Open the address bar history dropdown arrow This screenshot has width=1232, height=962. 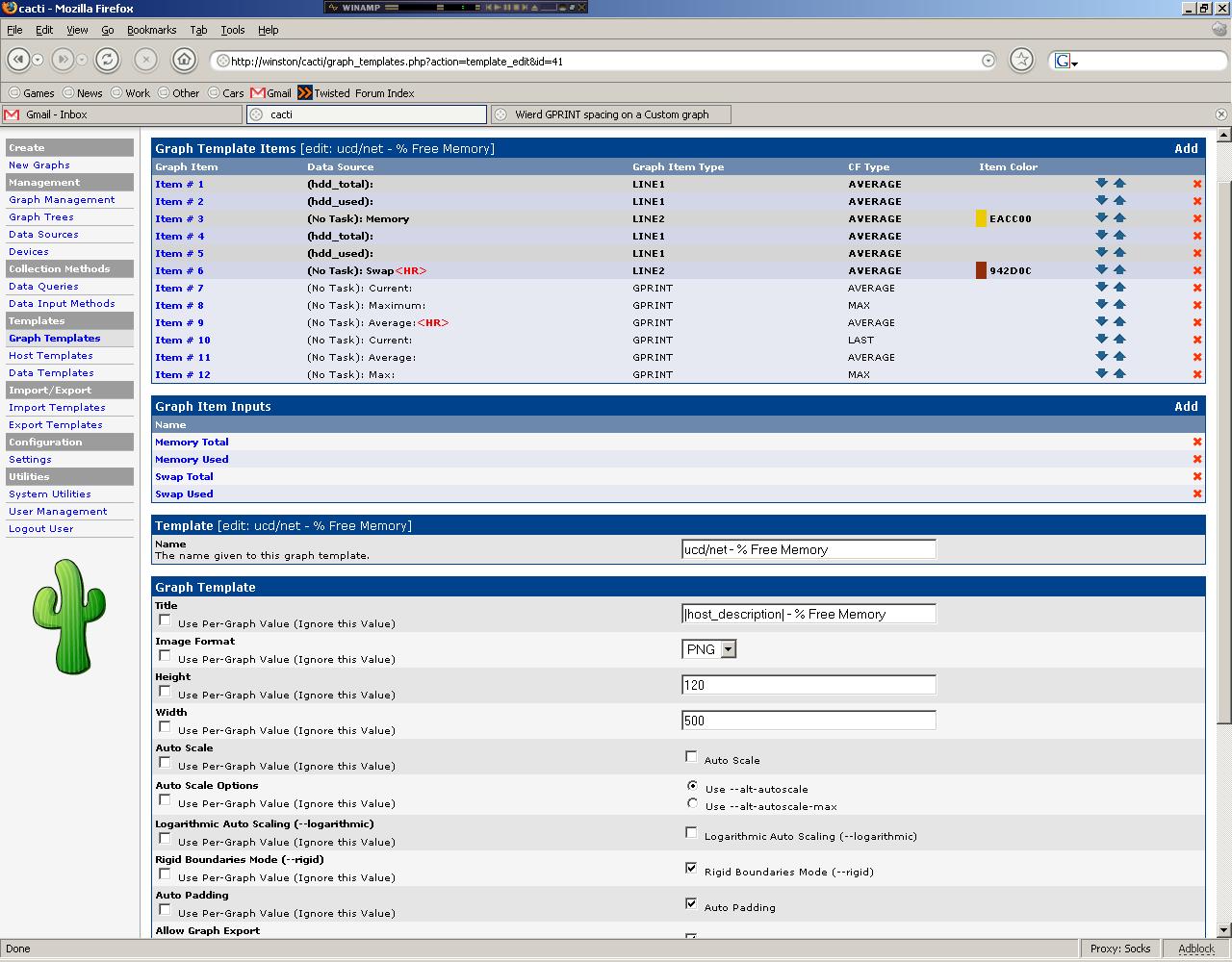pyautogui.click(x=988, y=61)
